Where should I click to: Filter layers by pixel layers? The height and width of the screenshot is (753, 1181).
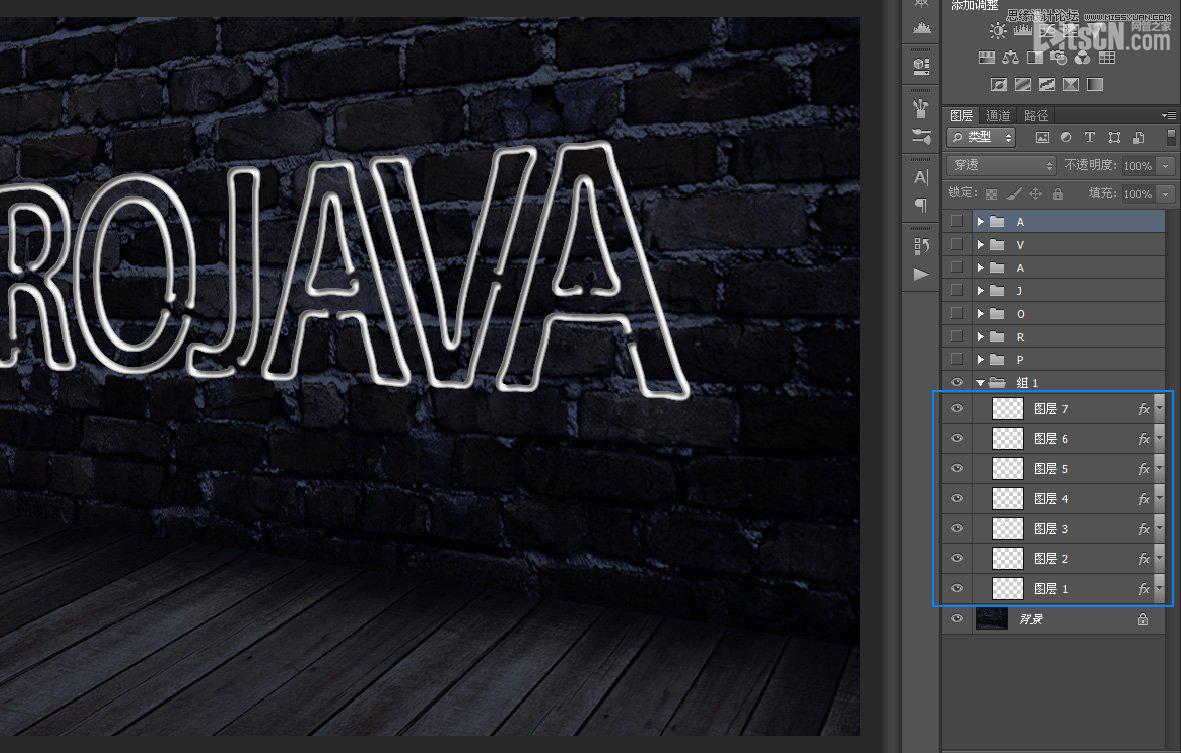(x=1042, y=137)
